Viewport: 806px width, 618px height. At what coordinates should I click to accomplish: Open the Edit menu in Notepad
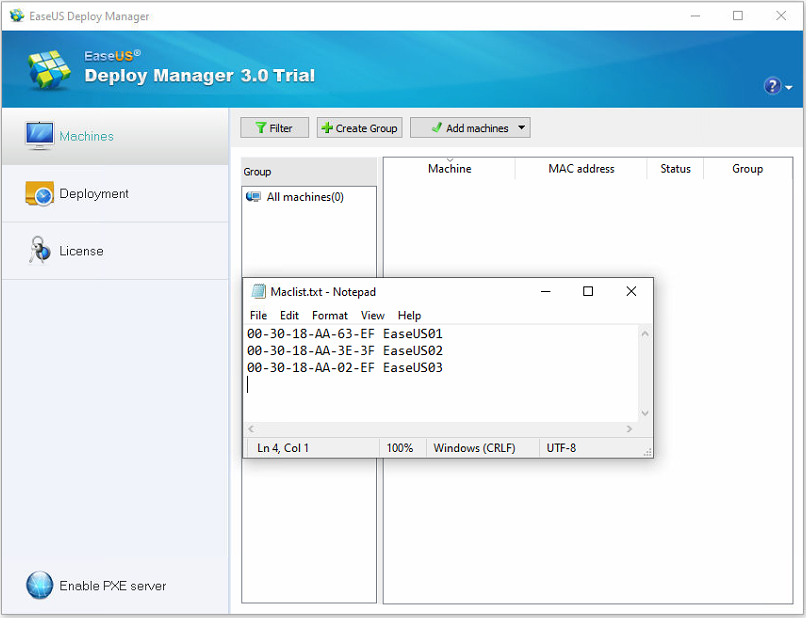[289, 315]
